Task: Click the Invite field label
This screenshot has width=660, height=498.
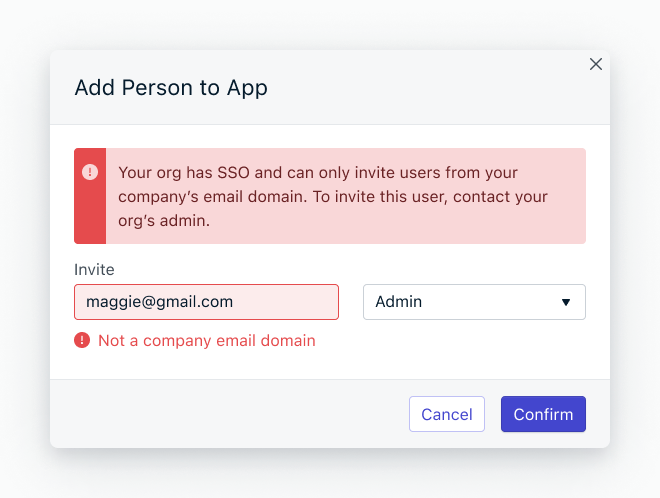Action: tap(94, 269)
